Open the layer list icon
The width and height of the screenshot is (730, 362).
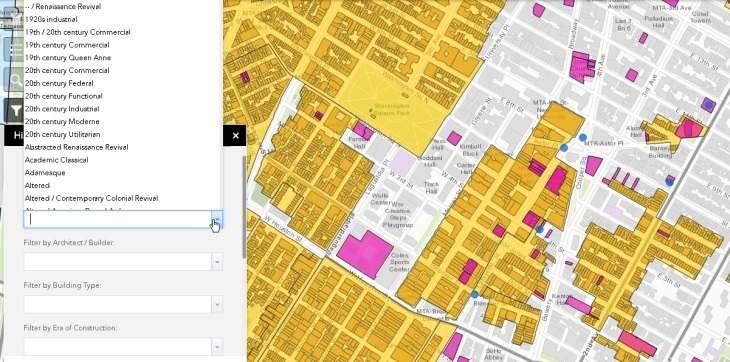pos(15,49)
